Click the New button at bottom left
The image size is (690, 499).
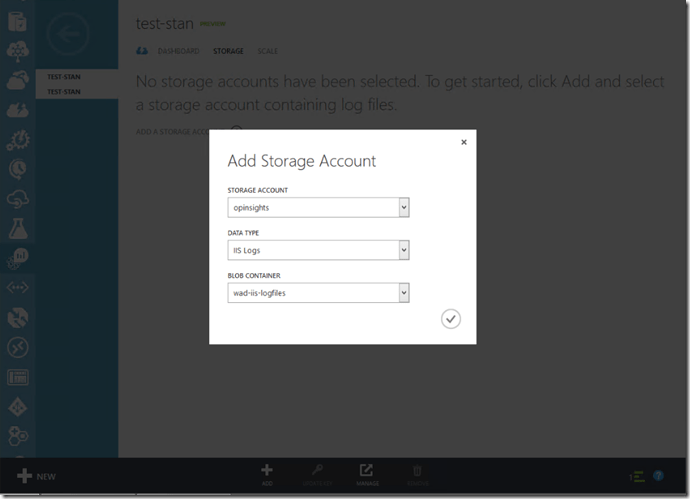pyautogui.click(x=37, y=477)
